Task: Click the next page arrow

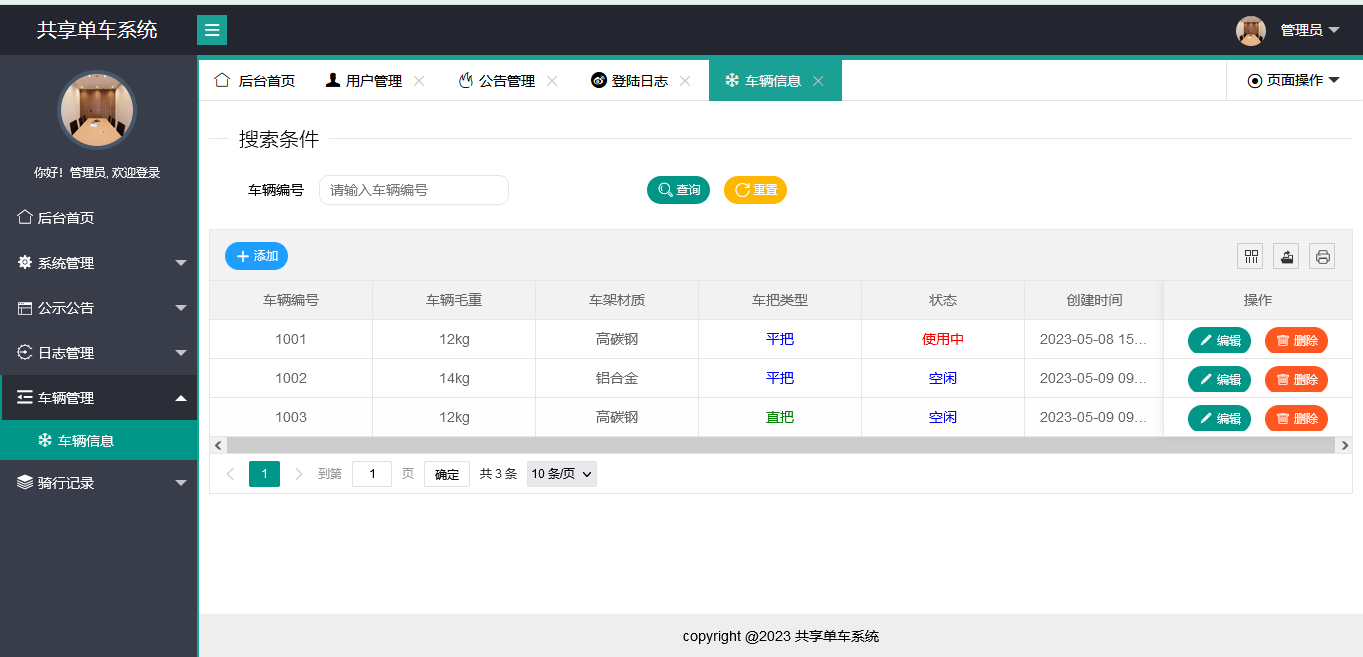Action: tap(298, 474)
